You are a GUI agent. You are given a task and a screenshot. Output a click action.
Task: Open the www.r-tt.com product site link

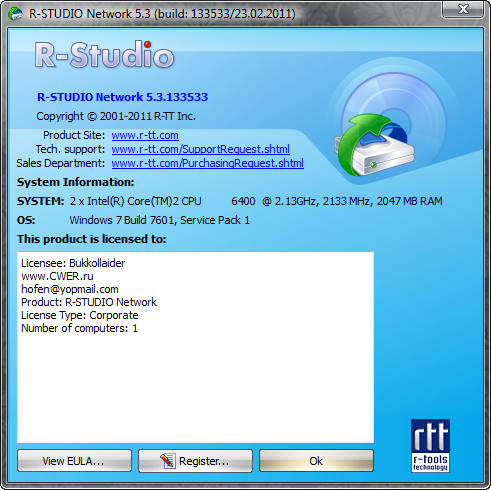[145, 135]
